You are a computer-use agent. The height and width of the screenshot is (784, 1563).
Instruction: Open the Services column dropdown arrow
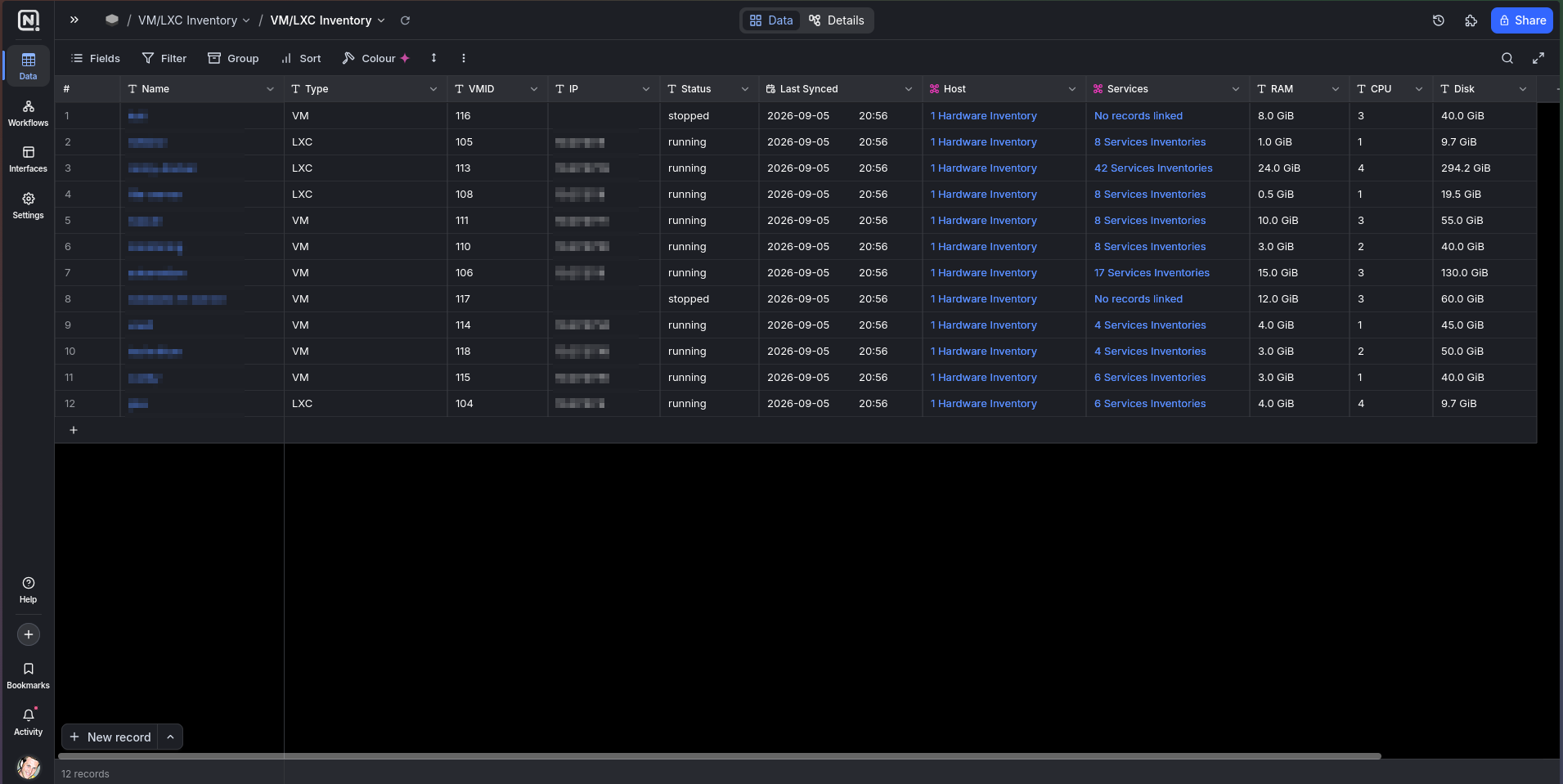tap(1236, 89)
